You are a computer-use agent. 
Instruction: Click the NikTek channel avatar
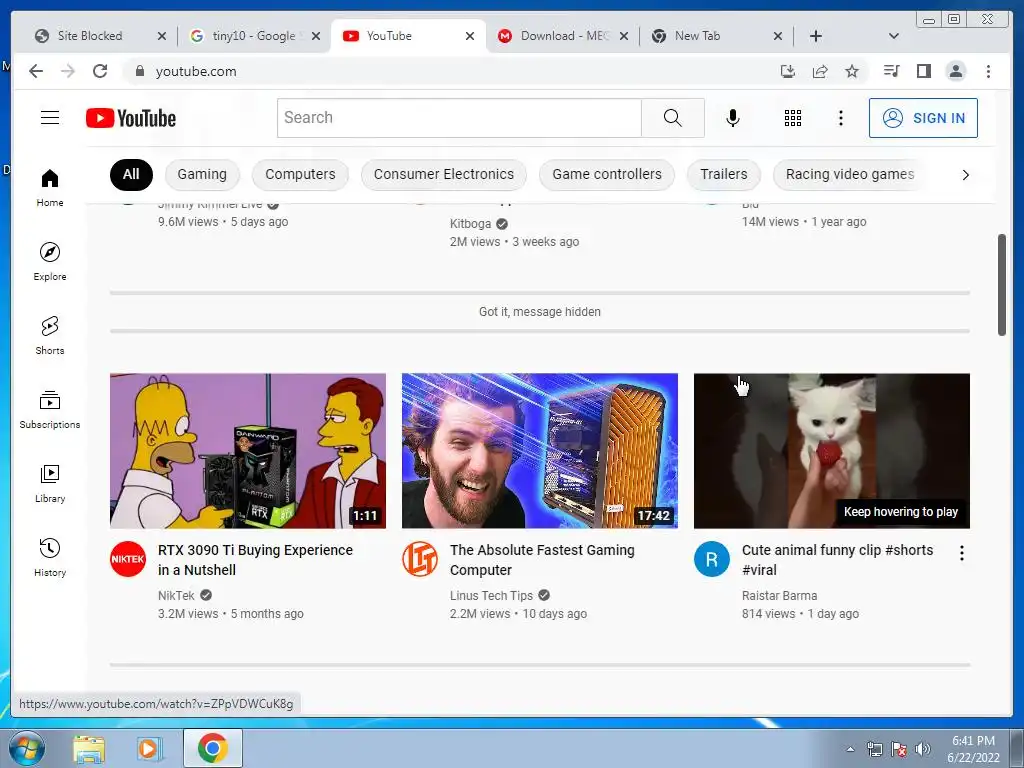(127, 559)
